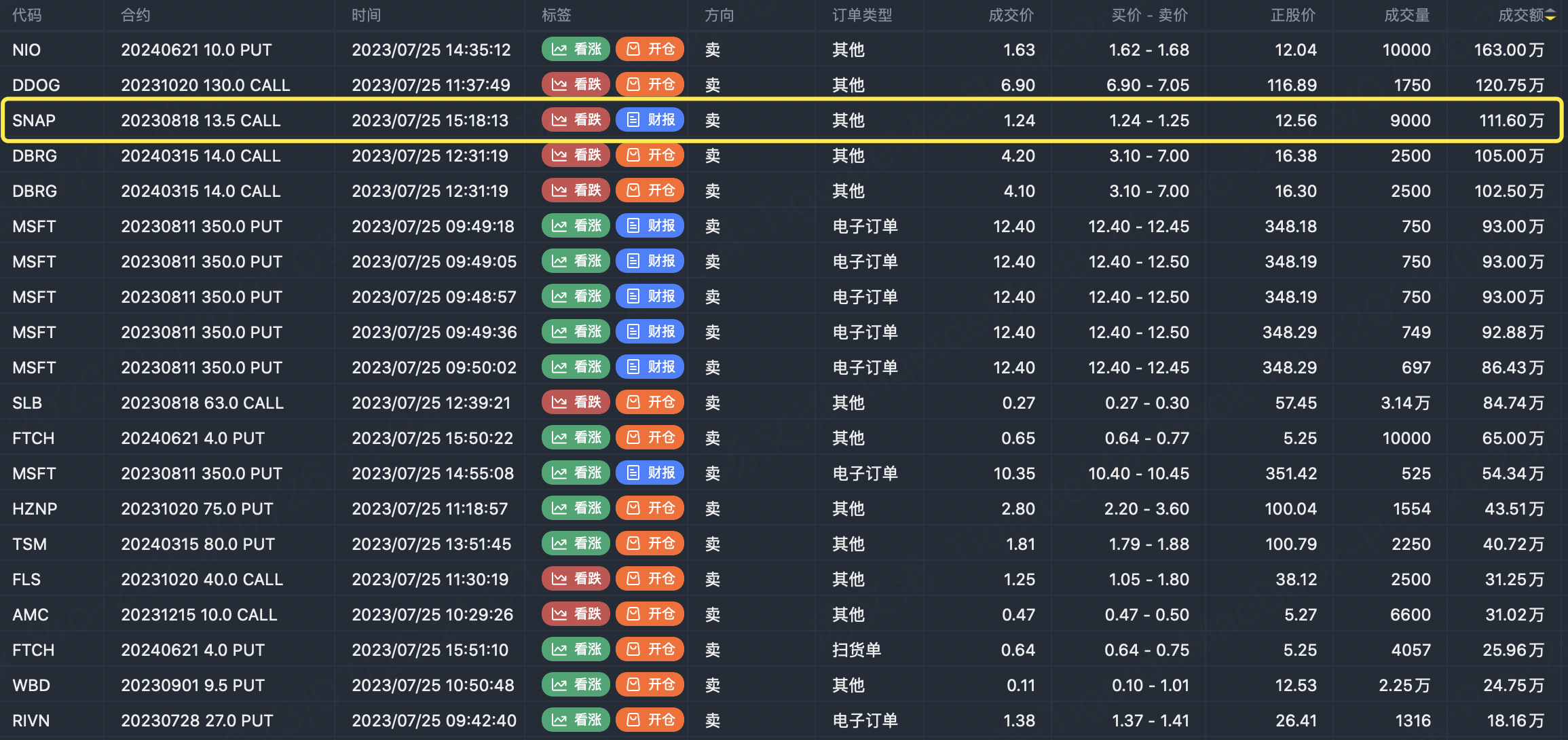Click time 2023/07/25 14:35:12
Viewport: 1568px width, 740px height.
point(431,50)
